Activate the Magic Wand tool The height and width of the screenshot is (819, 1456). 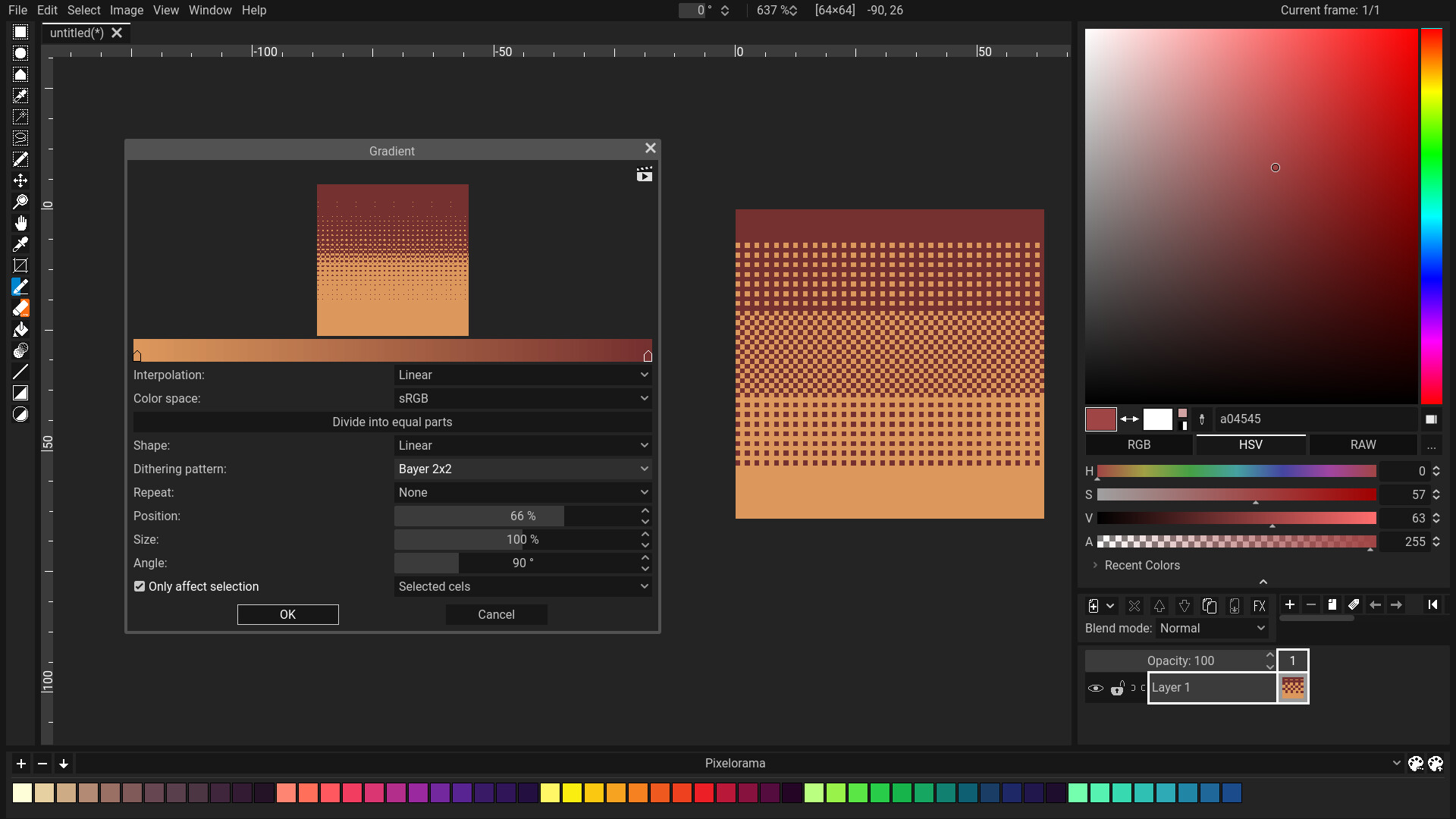coord(20,117)
